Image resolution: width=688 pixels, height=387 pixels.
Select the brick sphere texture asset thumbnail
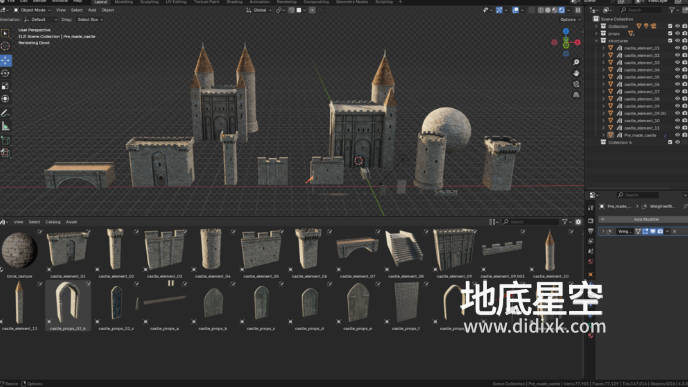[19, 250]
